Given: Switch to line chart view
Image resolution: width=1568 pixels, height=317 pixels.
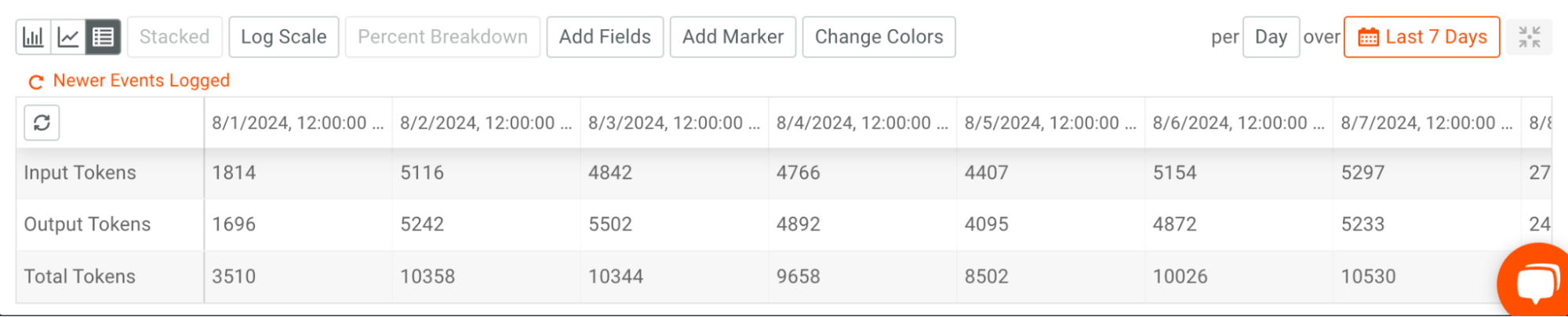Looking at the screenshot, I should [x=68, y=37].
